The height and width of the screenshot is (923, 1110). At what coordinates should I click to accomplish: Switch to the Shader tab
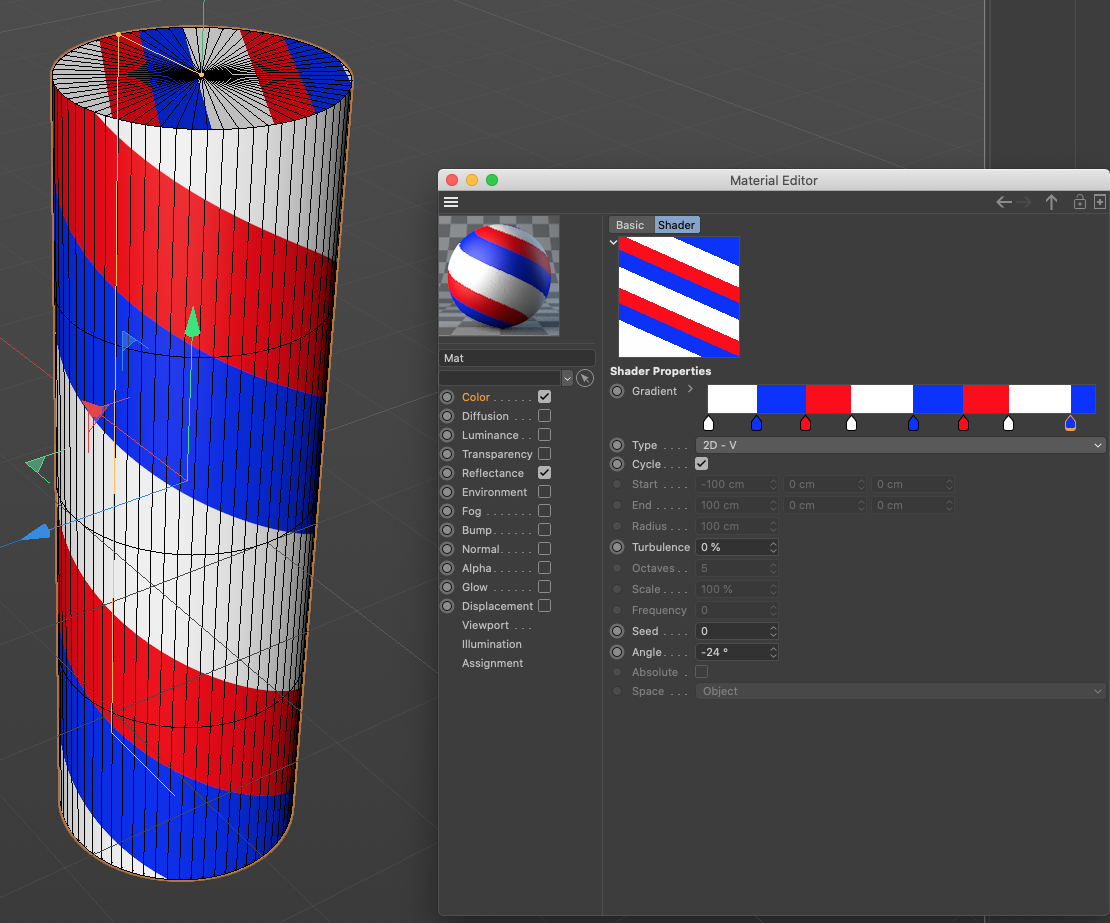pyautogui.click(x=676, y=225)
